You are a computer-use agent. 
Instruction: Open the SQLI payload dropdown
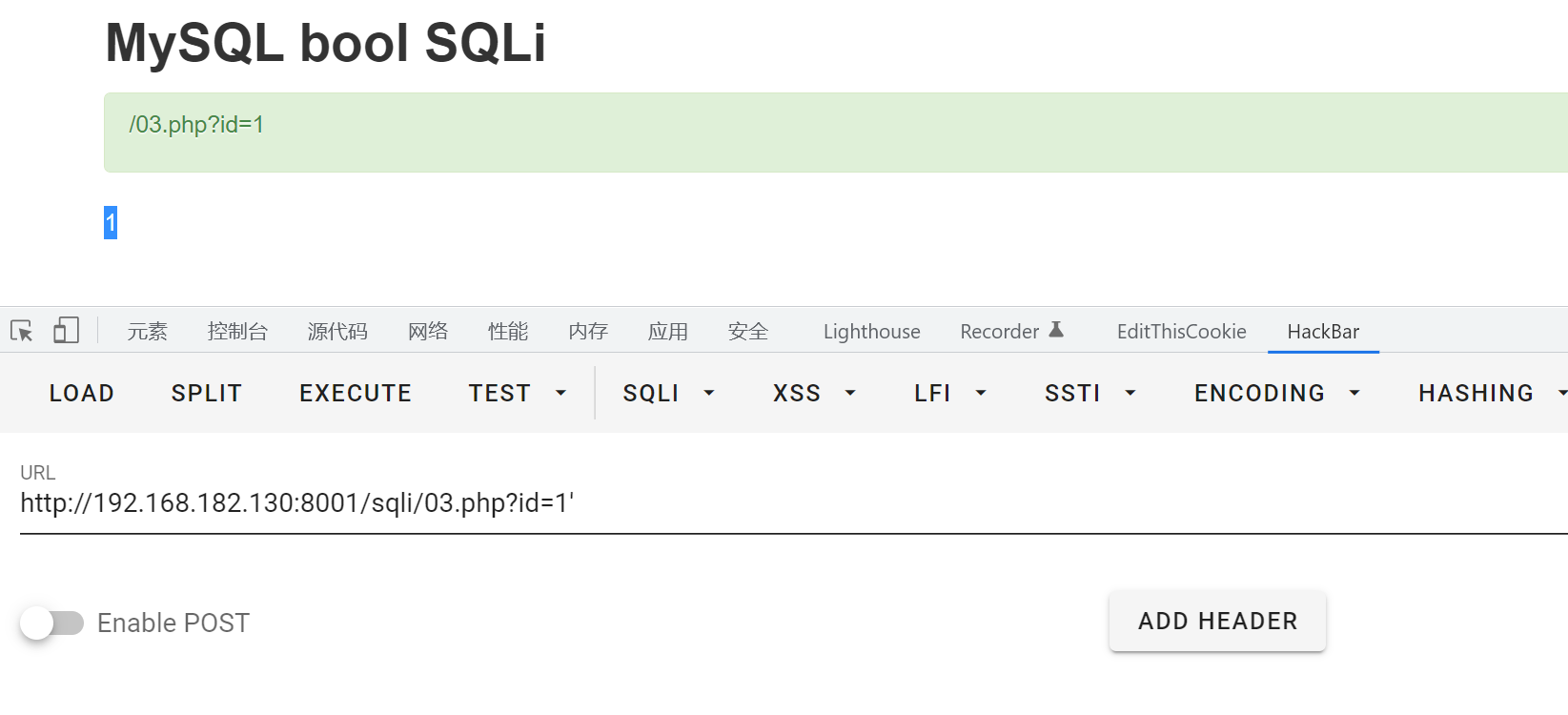point(668,392)
